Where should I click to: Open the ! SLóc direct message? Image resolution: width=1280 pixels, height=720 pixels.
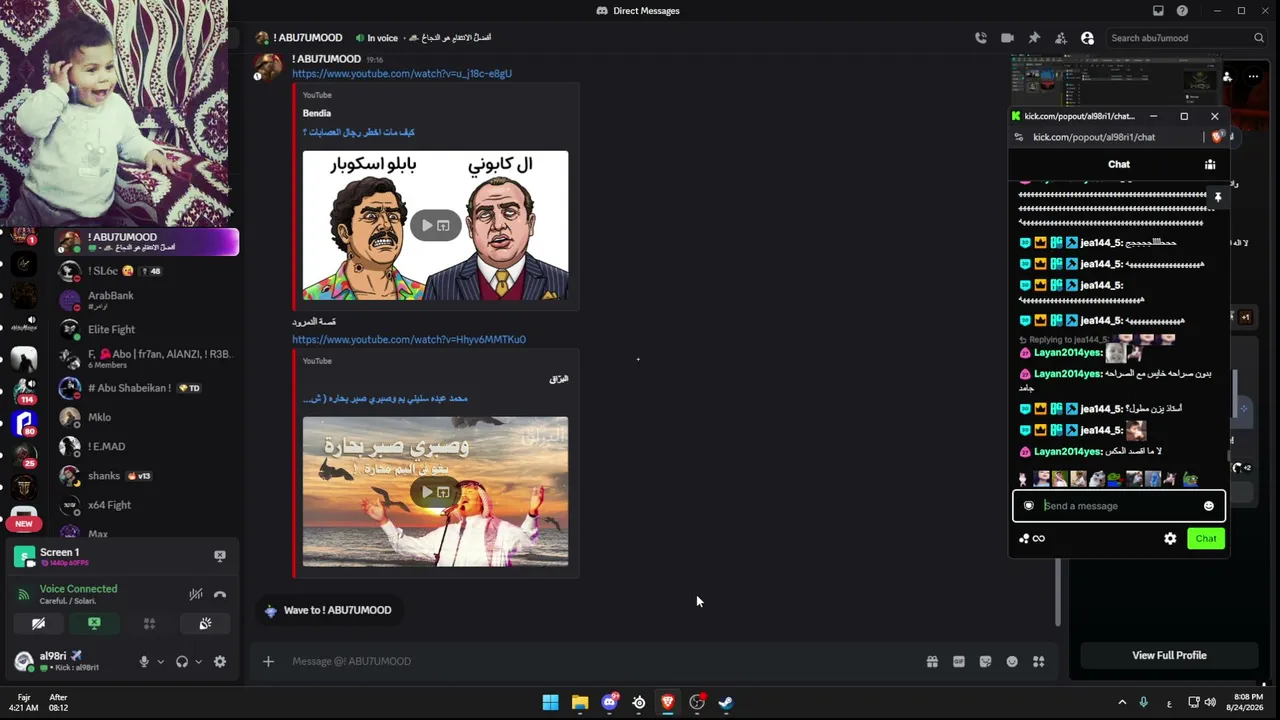[146, 271]
